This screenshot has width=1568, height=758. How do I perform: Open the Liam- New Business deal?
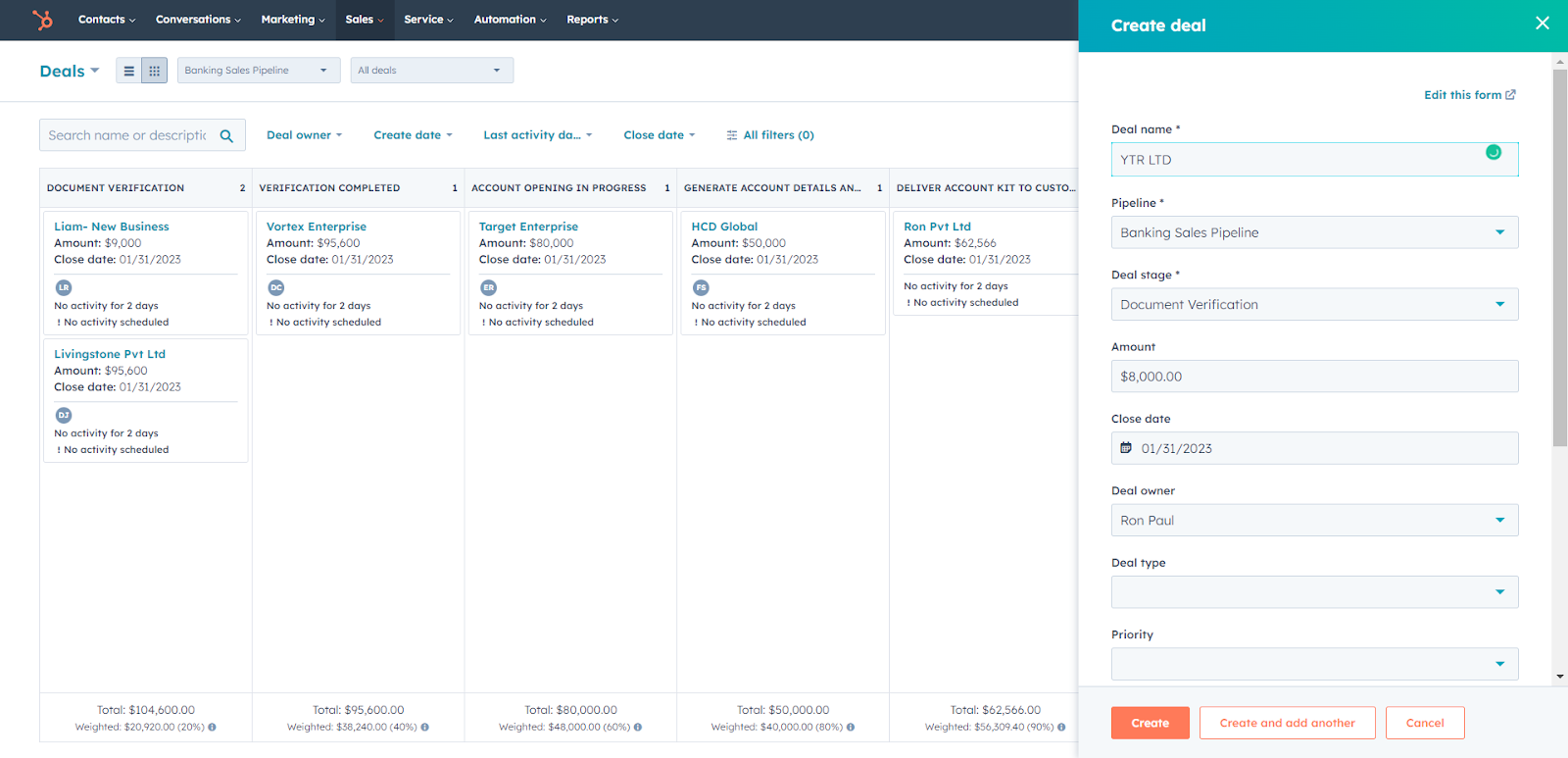tap(112, 227)
